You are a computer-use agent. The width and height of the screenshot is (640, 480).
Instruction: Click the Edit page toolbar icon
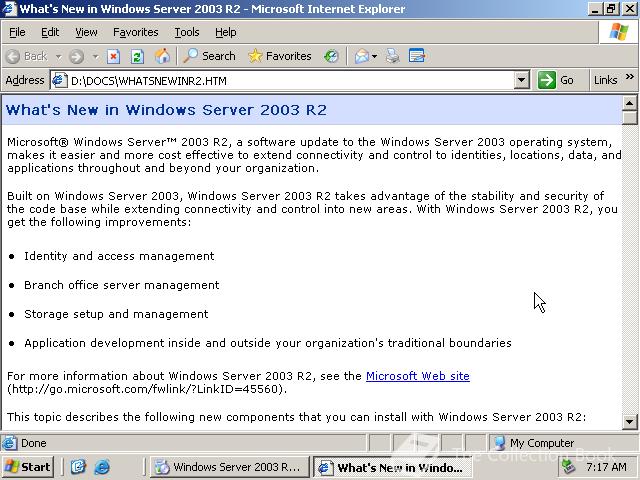click(417, 56)
